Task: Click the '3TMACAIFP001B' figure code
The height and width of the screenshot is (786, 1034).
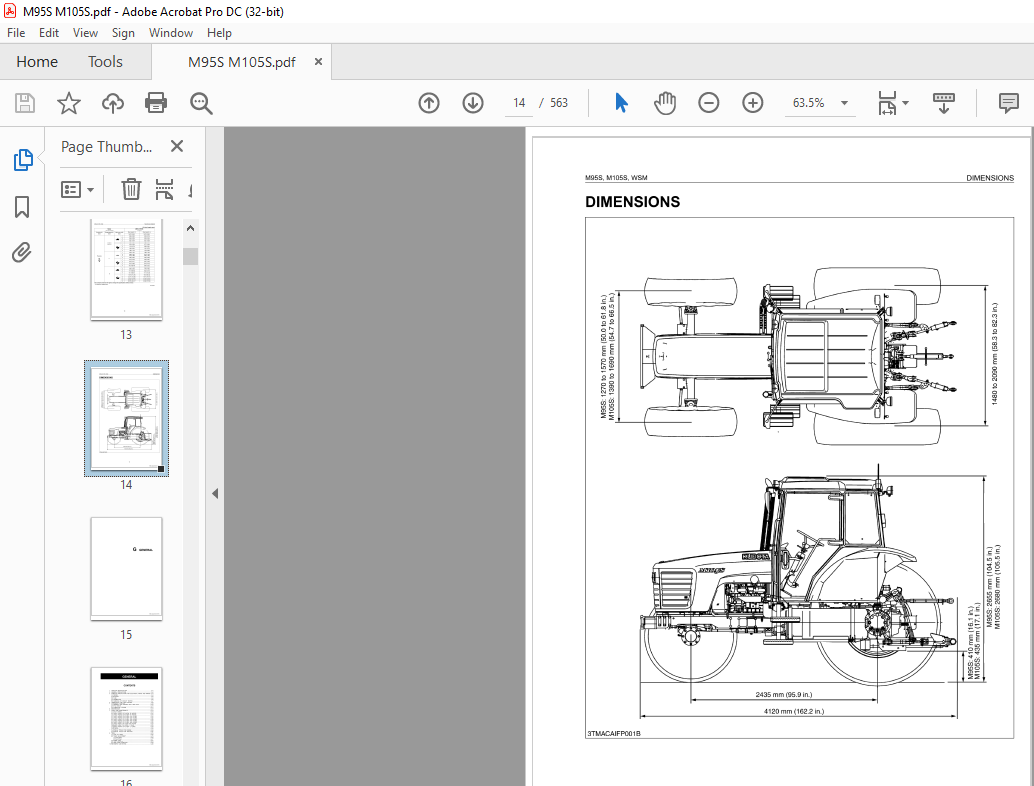Action: 614,733
